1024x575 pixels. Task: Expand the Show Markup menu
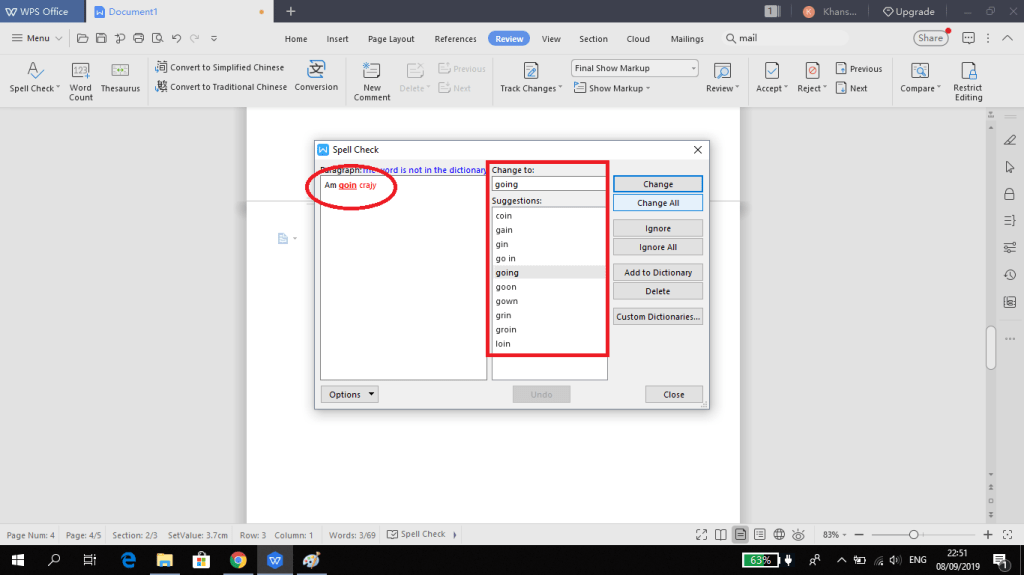point(619,88)
